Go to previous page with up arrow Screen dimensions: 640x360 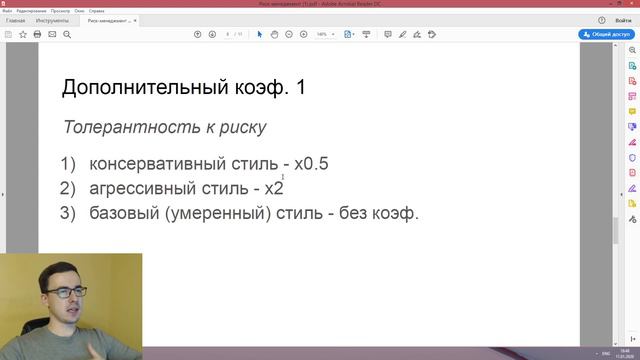(x=198, y=34)
